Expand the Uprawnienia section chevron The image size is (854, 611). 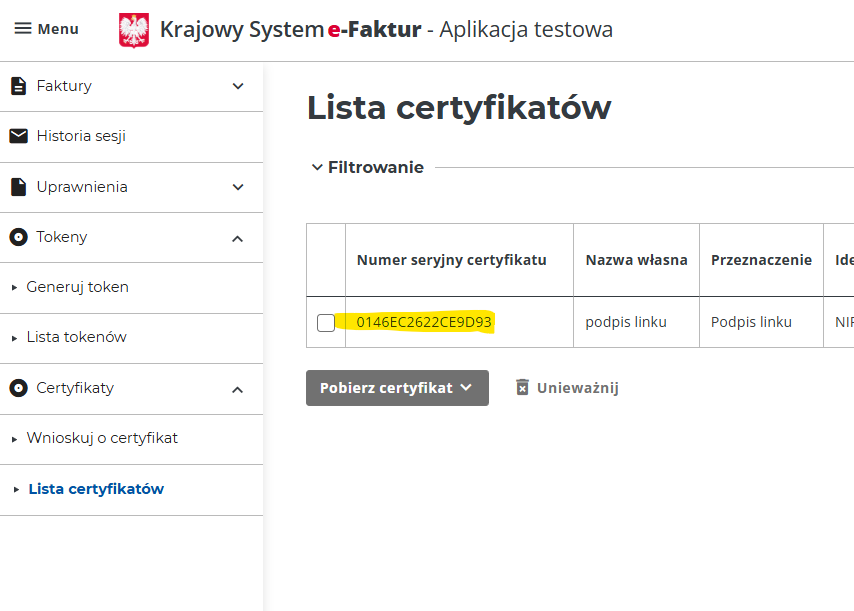tap(238, 187)
